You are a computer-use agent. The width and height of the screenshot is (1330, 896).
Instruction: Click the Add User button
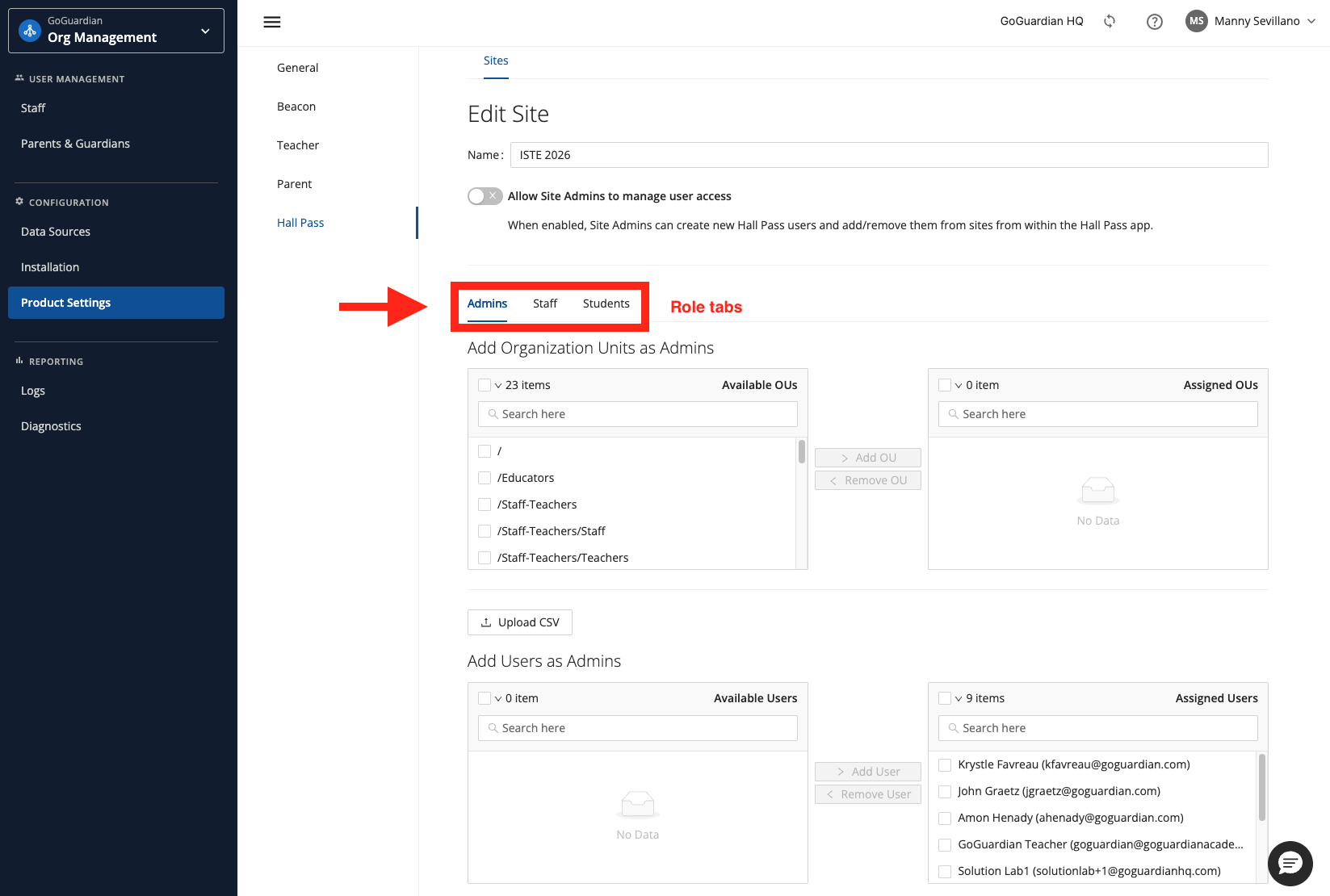868,772
